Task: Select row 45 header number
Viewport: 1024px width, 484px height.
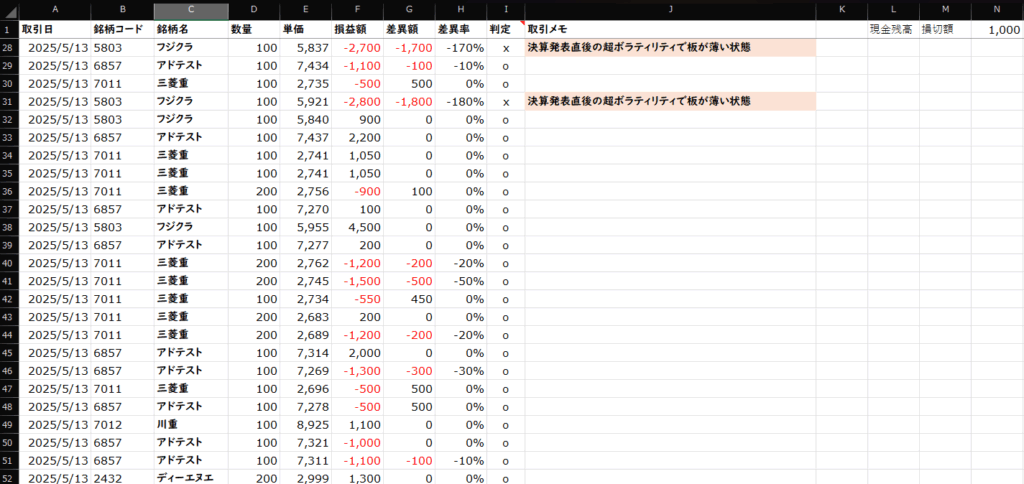Action: 10,353
